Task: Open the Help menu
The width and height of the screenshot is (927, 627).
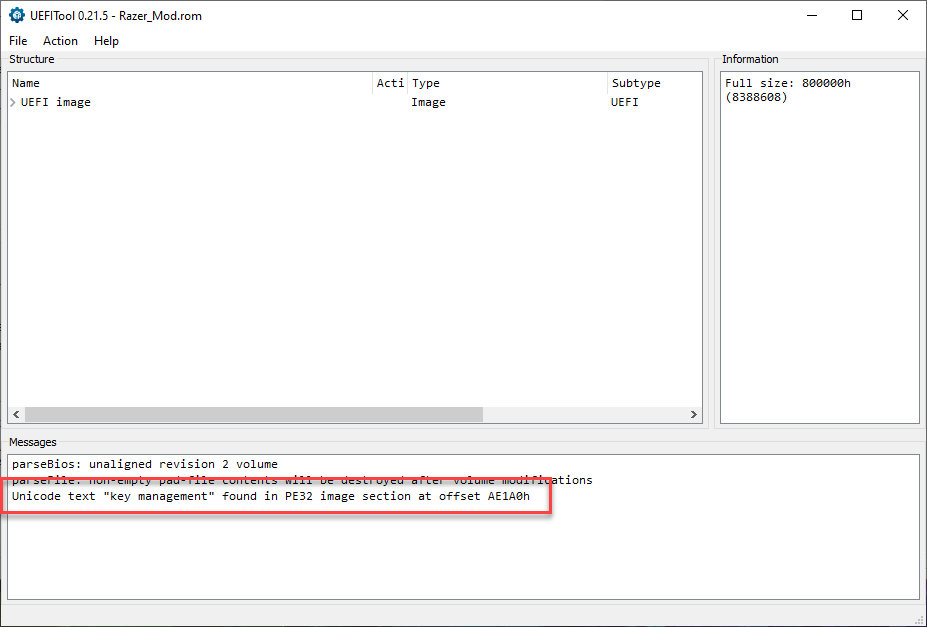Action: coord(106,41)
